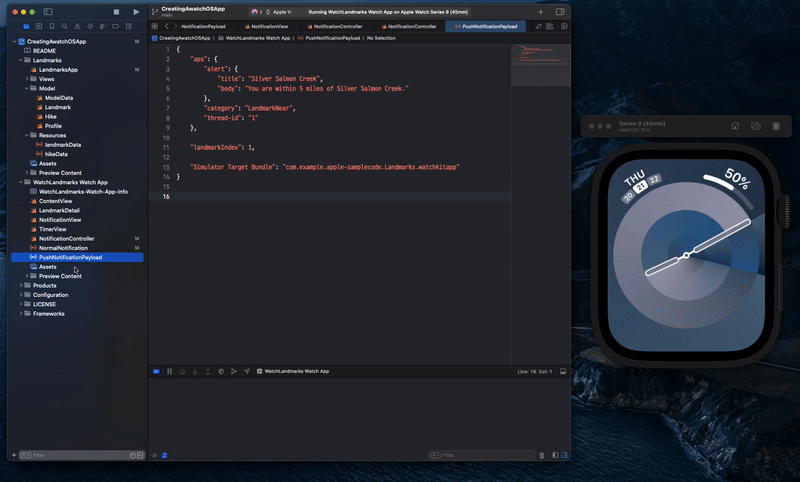The image size is (800, 482).
Task: Click the editor review changes arrows icon
Action: coord(538,27)
